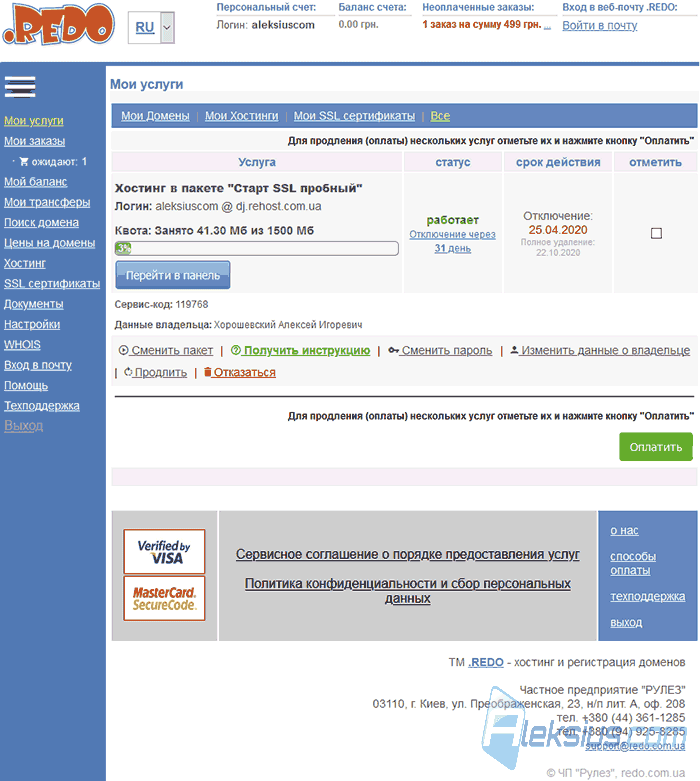This screenshot has width=700, height=781.
Task: Click Выход in the sidebar
Action: 23,426
